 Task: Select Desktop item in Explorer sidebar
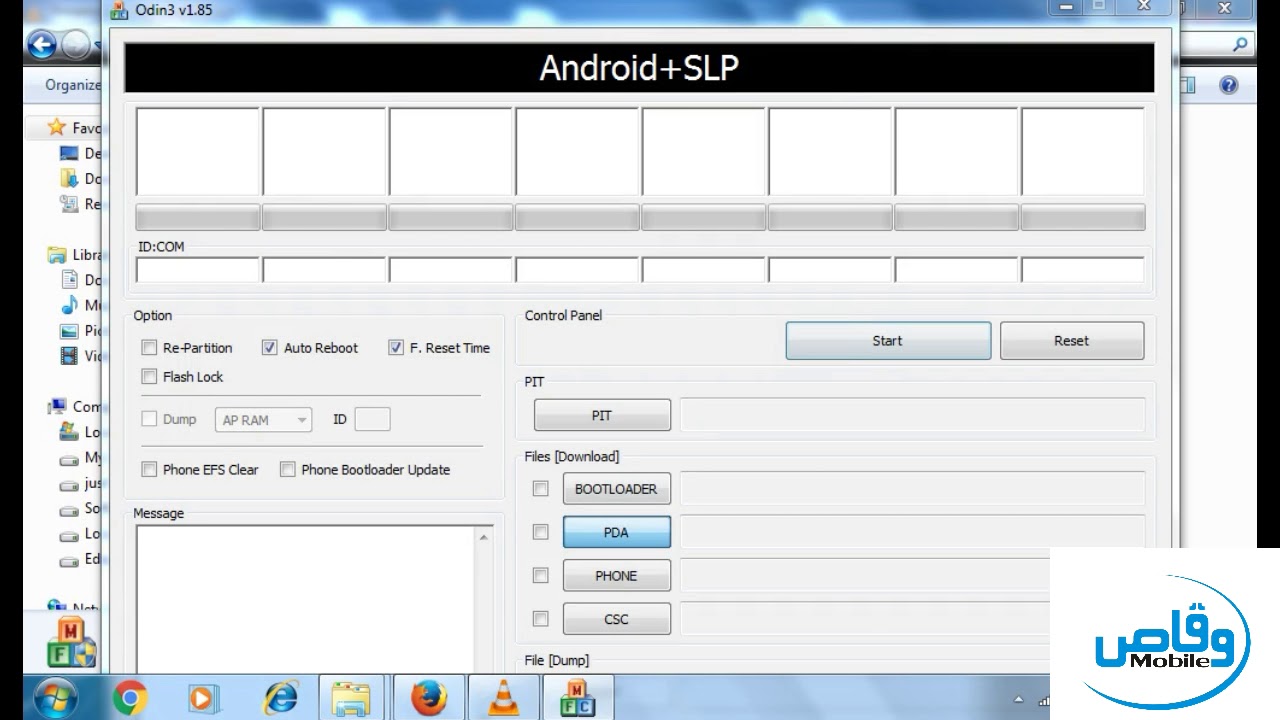pyautogui.click(x=80, y=153)
